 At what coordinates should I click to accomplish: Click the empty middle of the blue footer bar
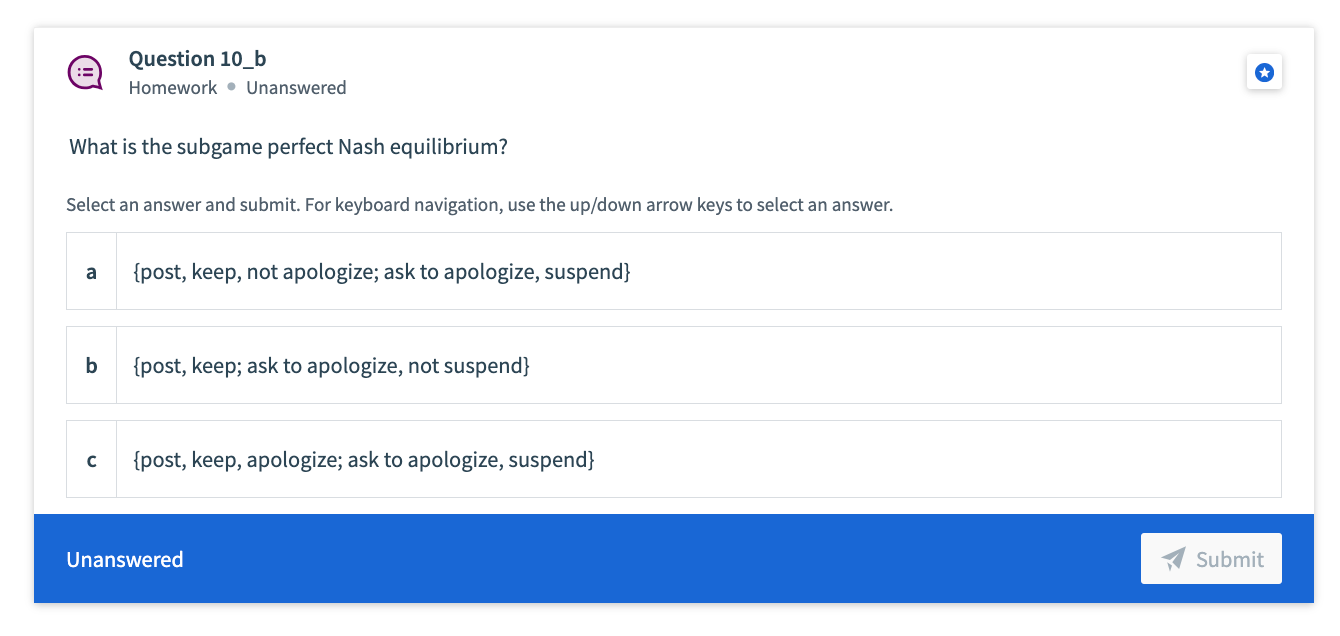click(660, 559)
